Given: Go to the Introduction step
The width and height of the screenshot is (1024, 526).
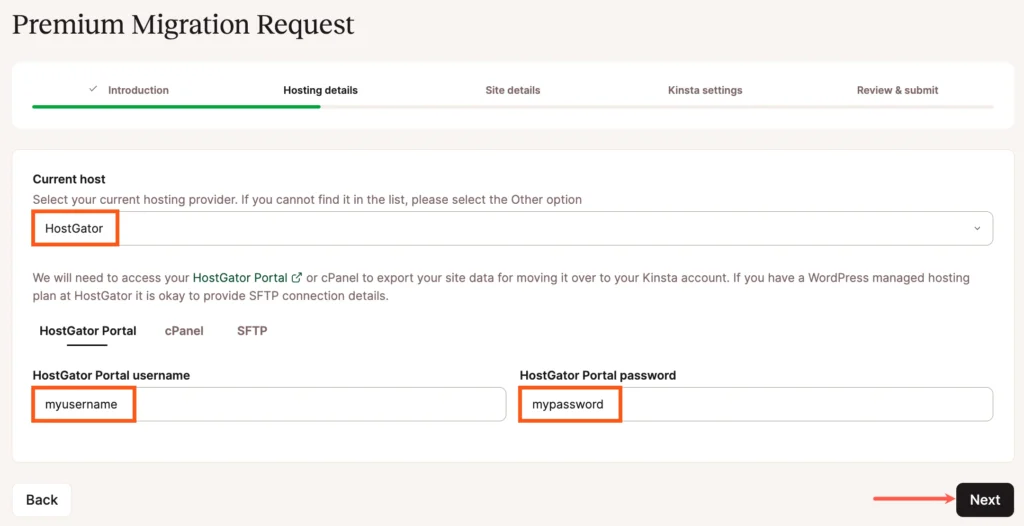Looking at the screenshot, I should point(138,90).
